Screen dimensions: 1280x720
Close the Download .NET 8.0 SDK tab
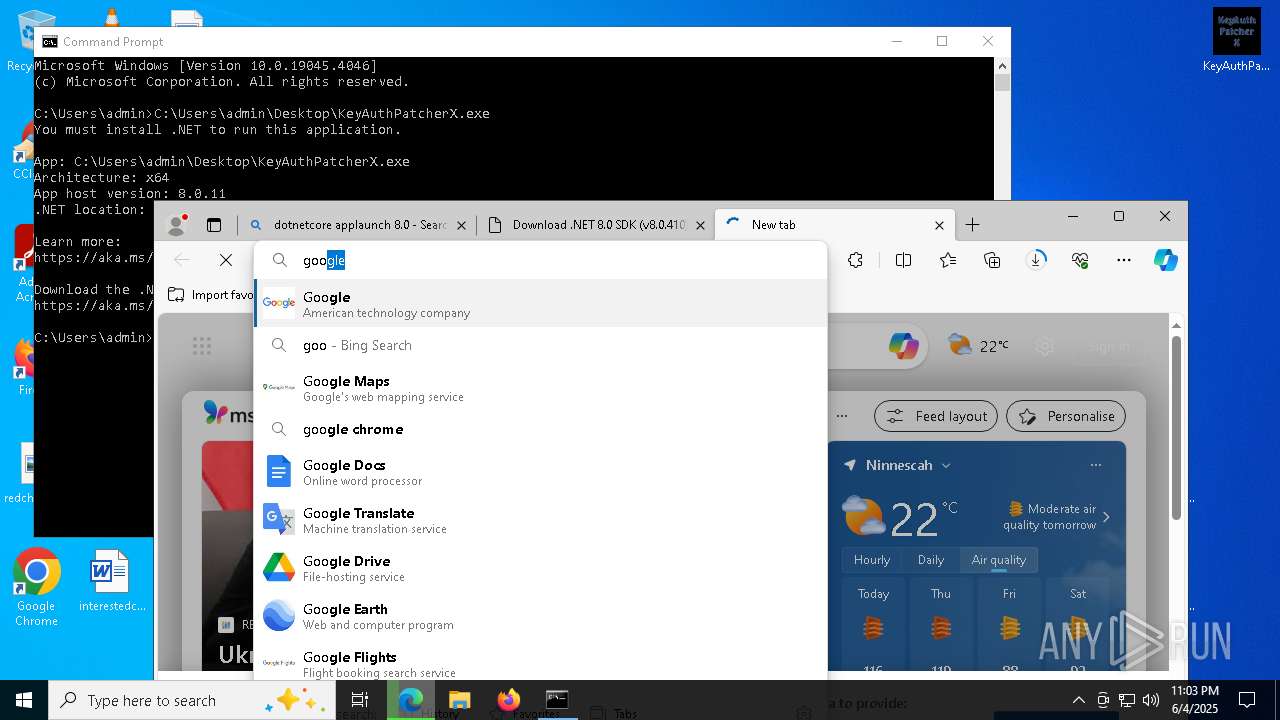700,225
